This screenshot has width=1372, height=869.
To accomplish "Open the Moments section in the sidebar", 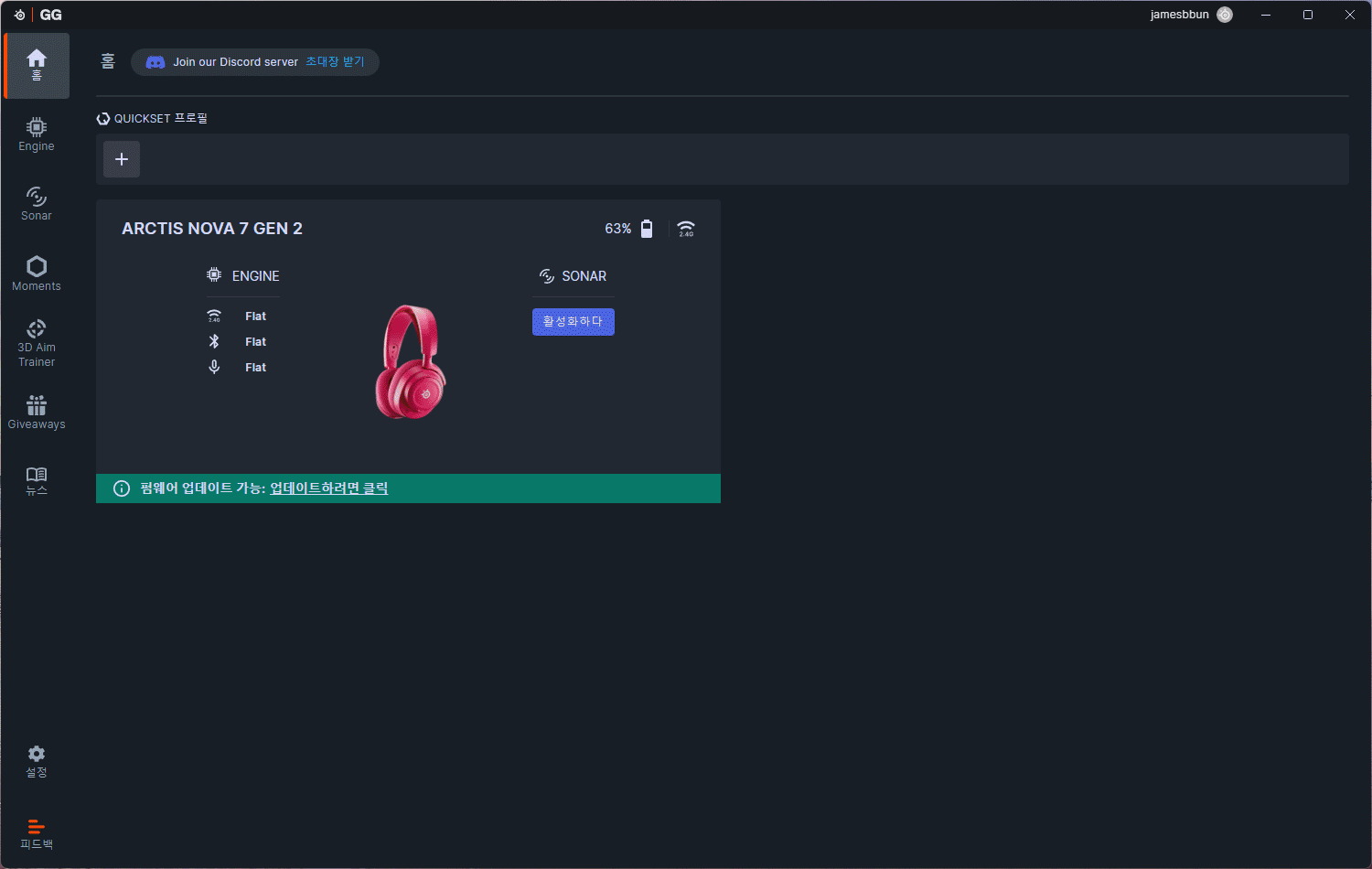I will coord(37,274).
